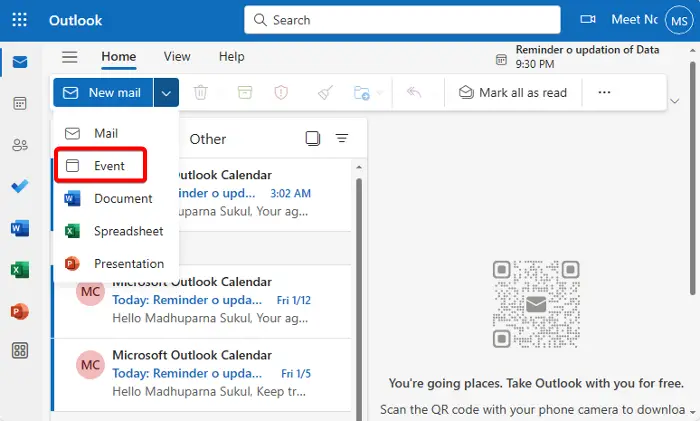The image size is (700, 421).
Task: Click the Mark all as read button
Action: 513,93
